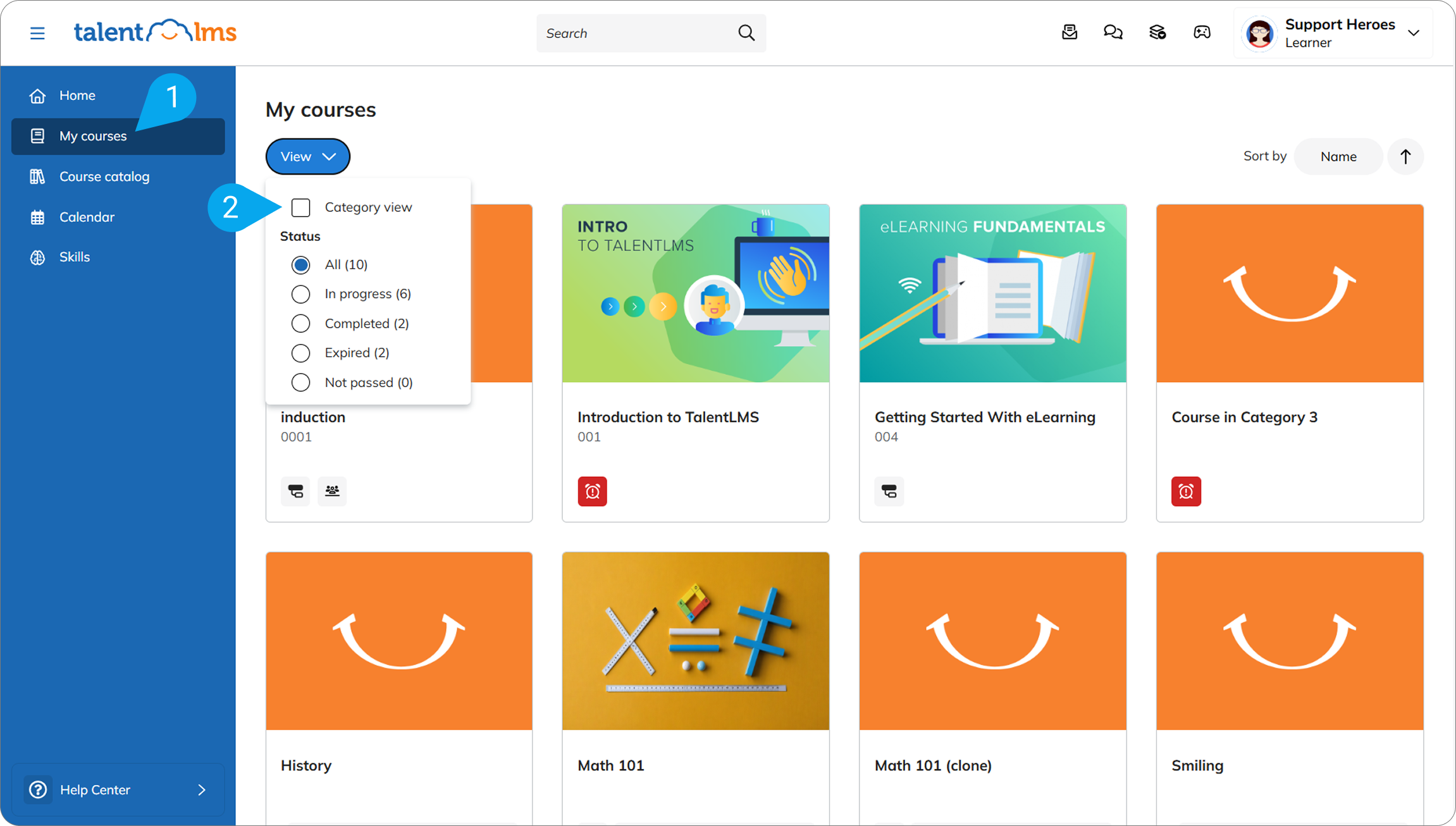
Task: Select In progress (6) status
Action: [x=300, y=294]
